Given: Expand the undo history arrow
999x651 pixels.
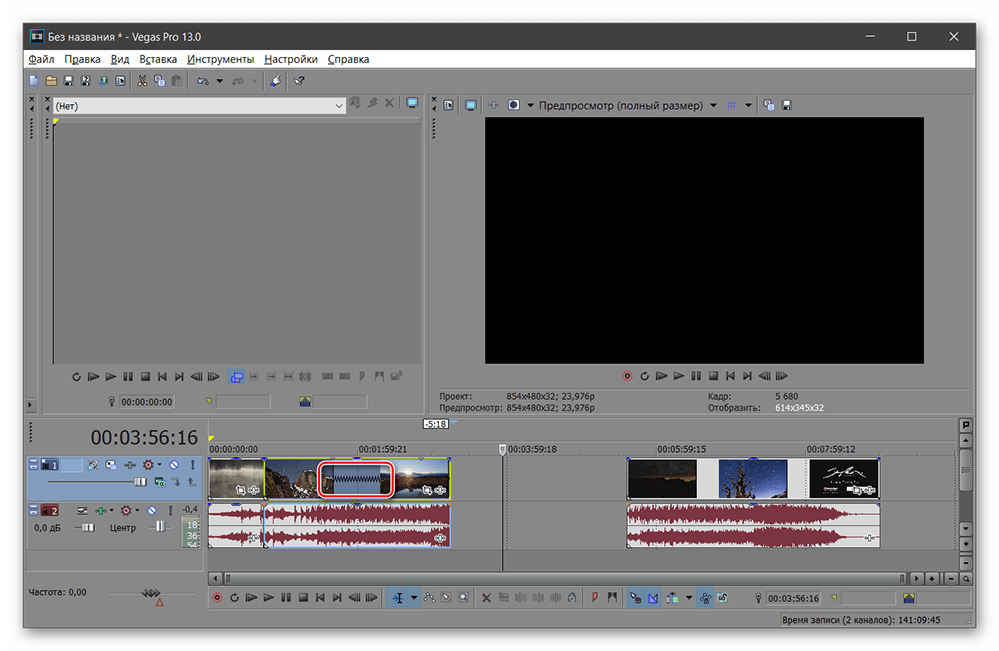Looking at the screenshot, I should point(220,81).
